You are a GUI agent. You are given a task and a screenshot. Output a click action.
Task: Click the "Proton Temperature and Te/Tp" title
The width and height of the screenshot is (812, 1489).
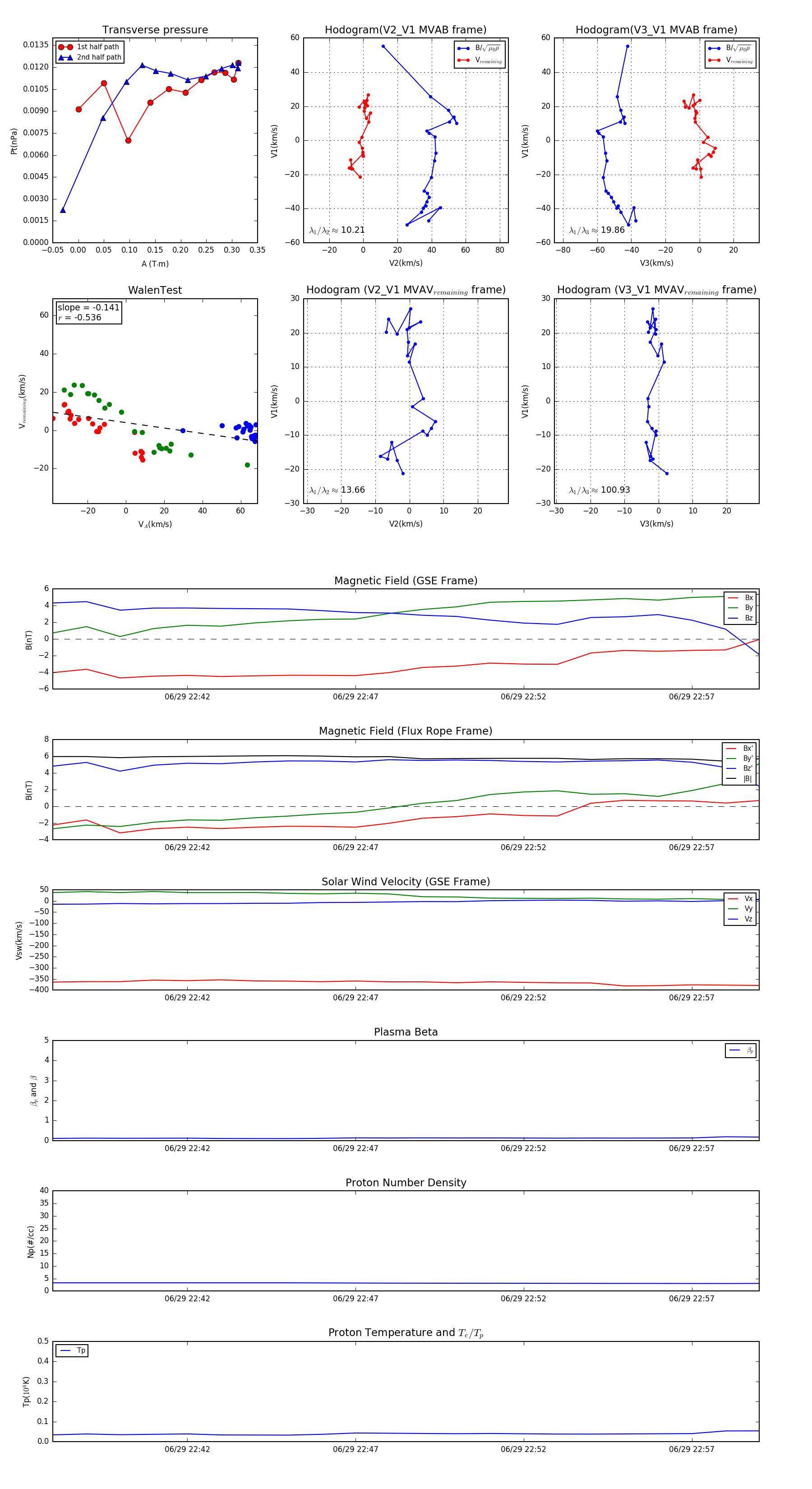point(406,1333)
